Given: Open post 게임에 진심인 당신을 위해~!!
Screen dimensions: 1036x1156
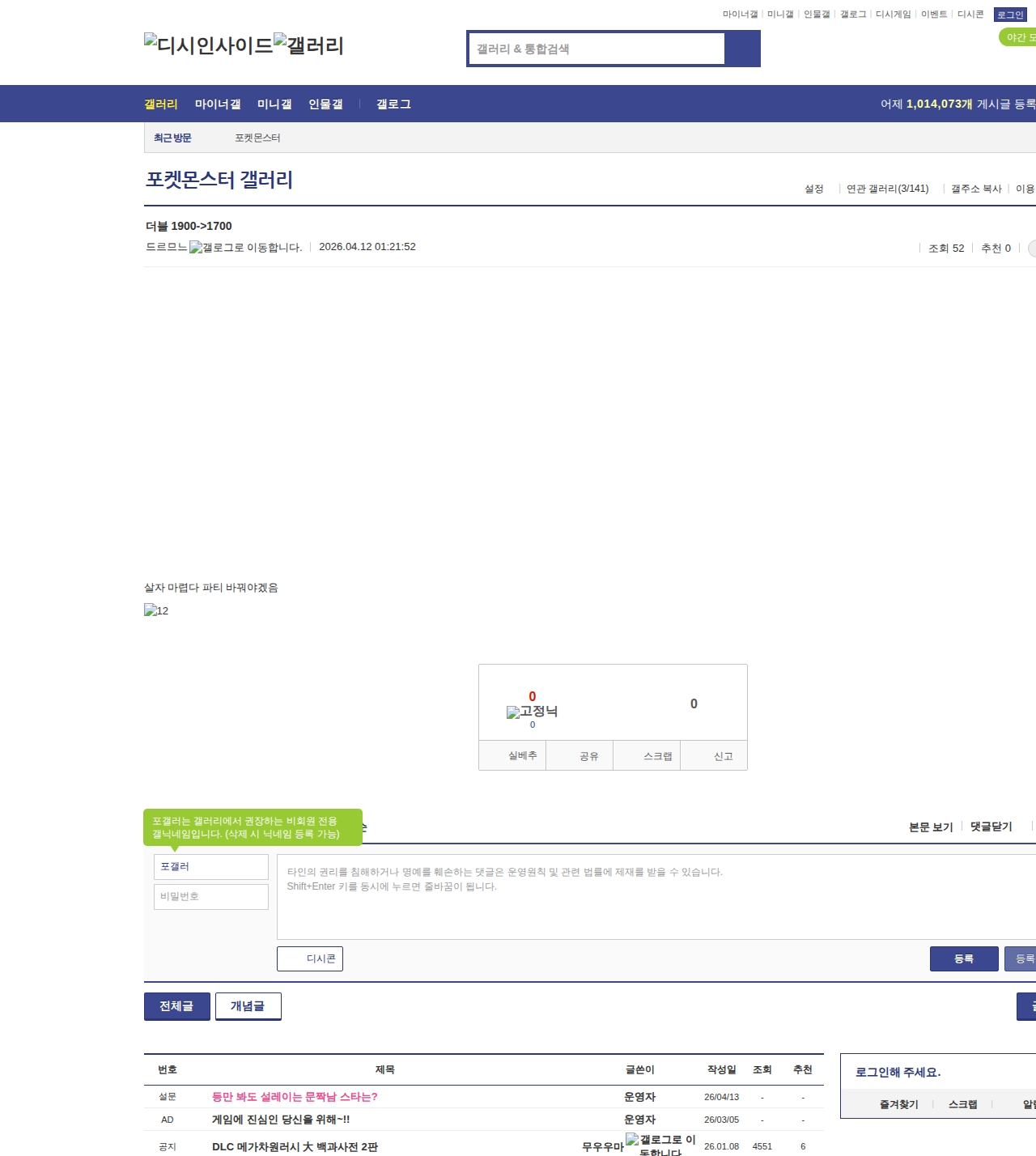Looking at the screenshot, I should point(281,1120).
